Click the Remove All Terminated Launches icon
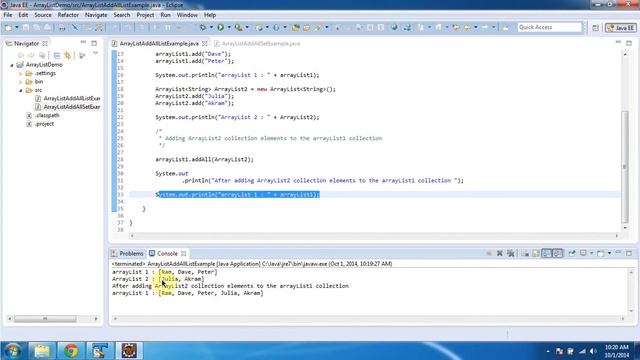 (x=510, y=253)
